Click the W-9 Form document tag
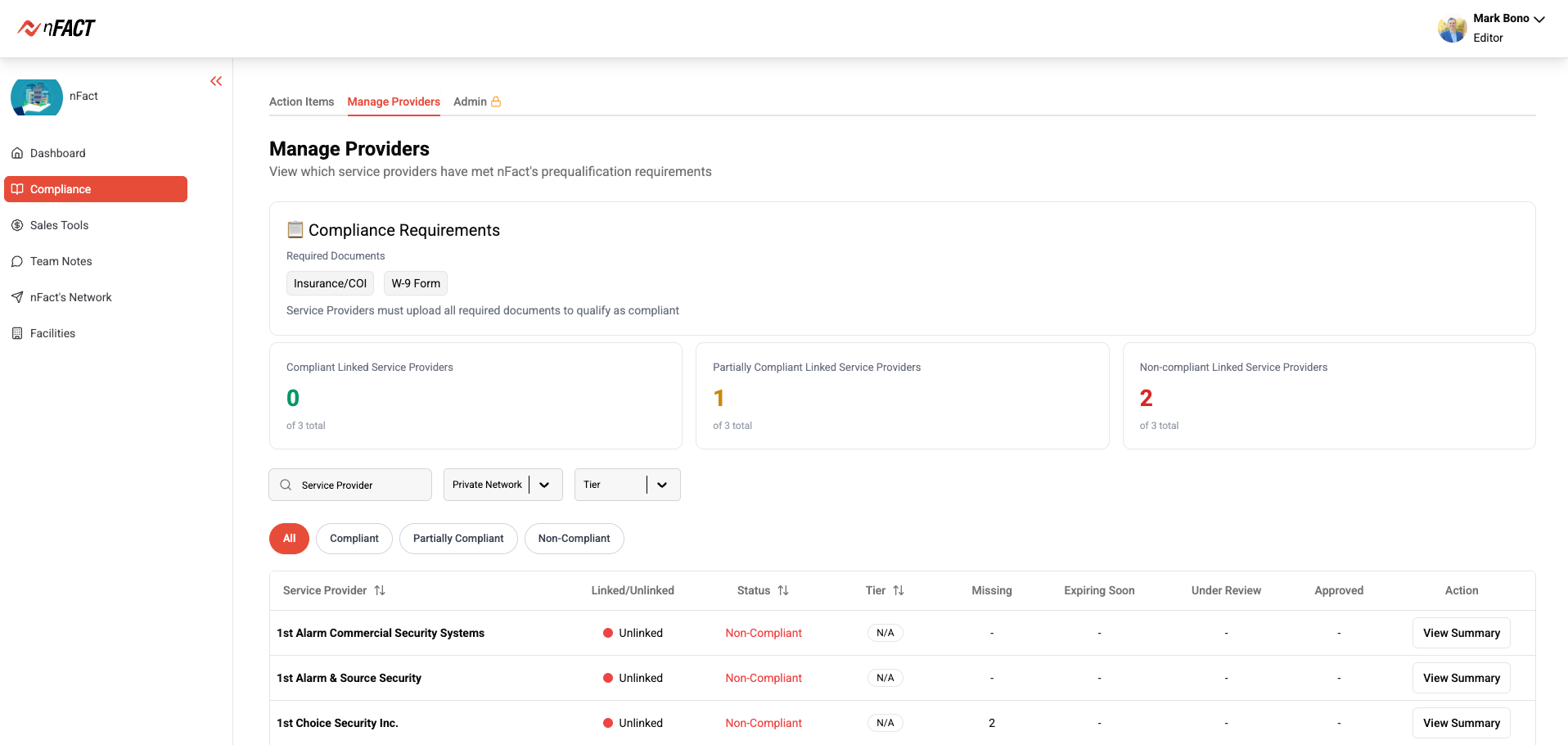Screen dimensions: 1568x745 416,283
